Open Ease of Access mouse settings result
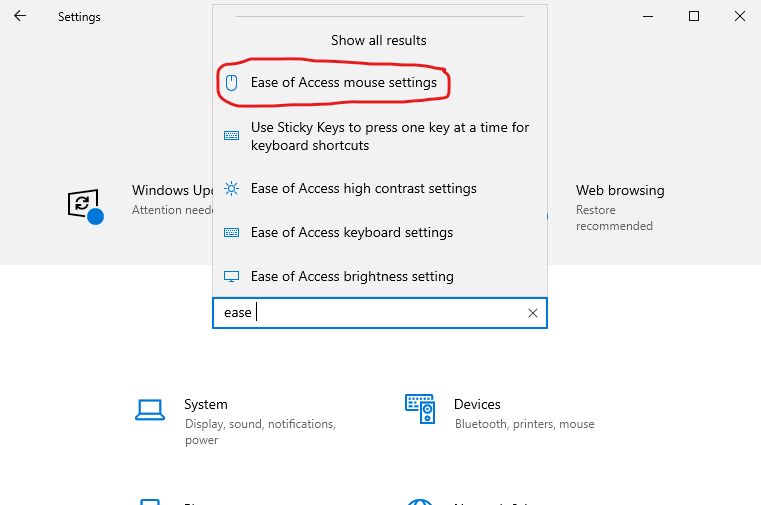Screen dimensions: 761x505 pos(343,83)
